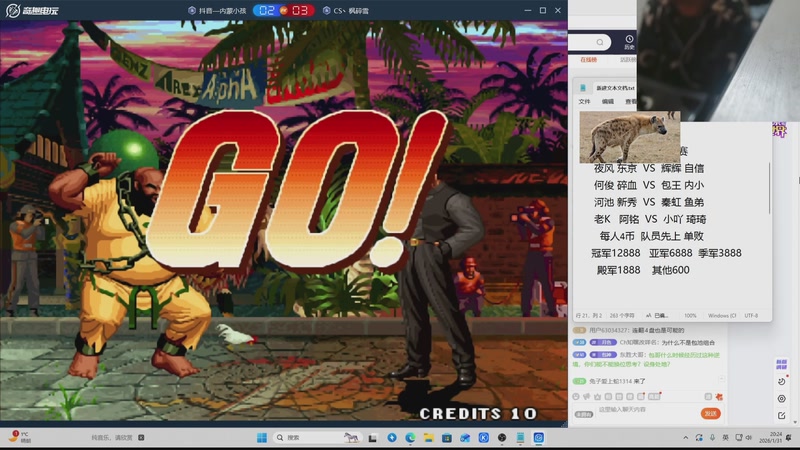Viewport: 800px width, 450px height.
Task: Click the round blue app icon after Task View
Action: (x=392, y=438)
